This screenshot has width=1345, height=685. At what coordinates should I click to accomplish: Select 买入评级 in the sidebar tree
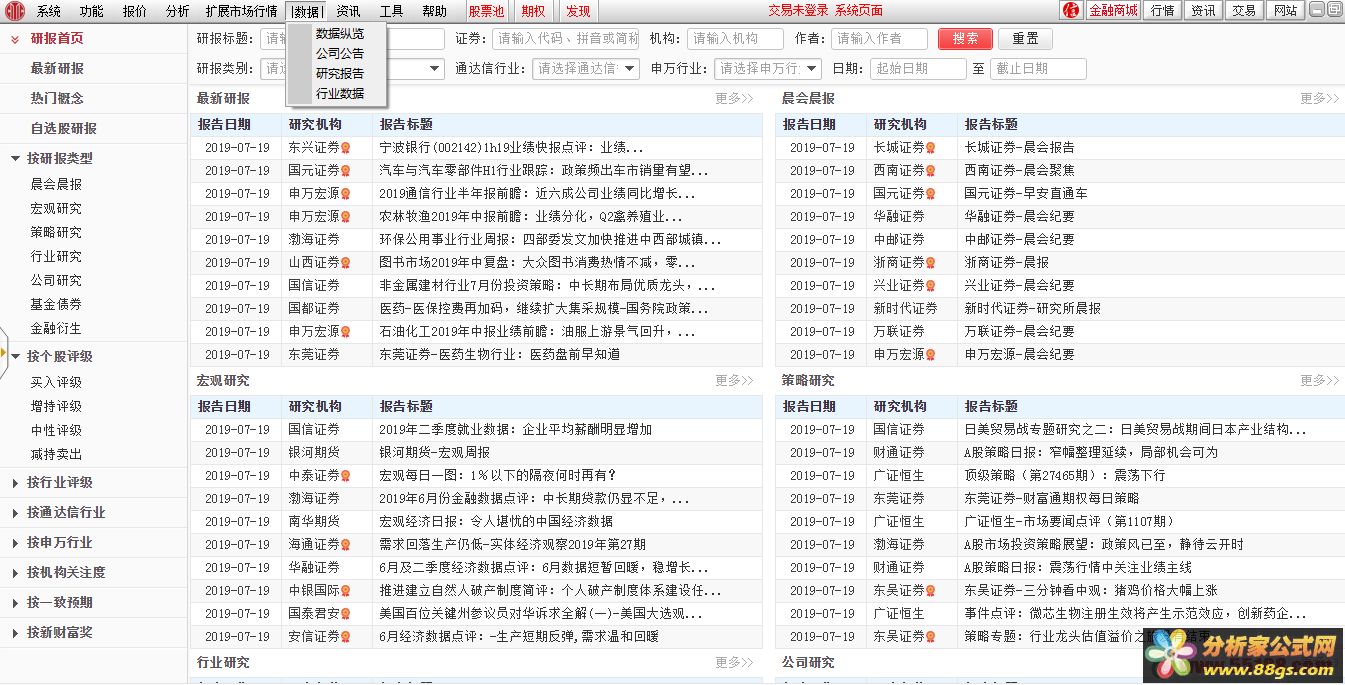[56, 383]
